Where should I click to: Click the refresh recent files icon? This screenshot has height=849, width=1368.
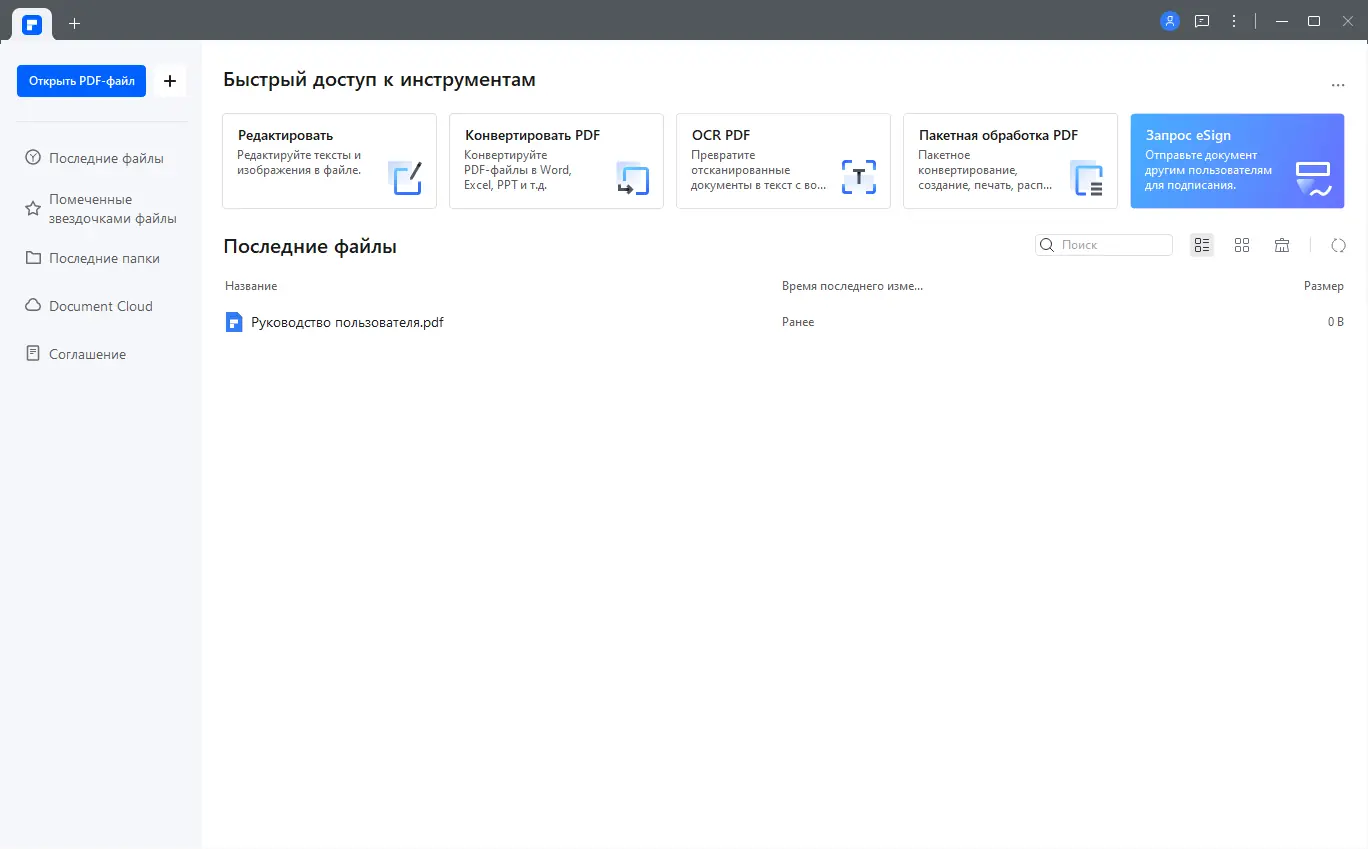(x=1338, y=244)
